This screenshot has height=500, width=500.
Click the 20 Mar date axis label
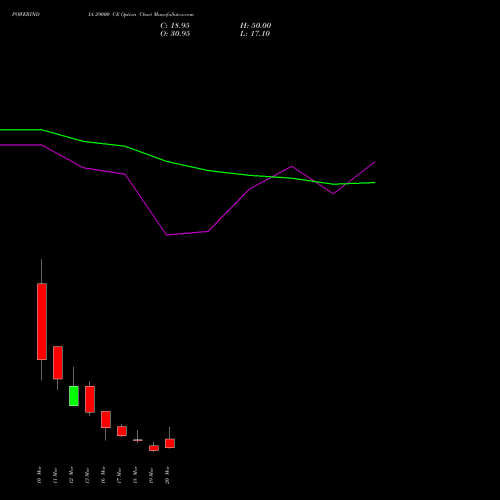tap(167, 475)
